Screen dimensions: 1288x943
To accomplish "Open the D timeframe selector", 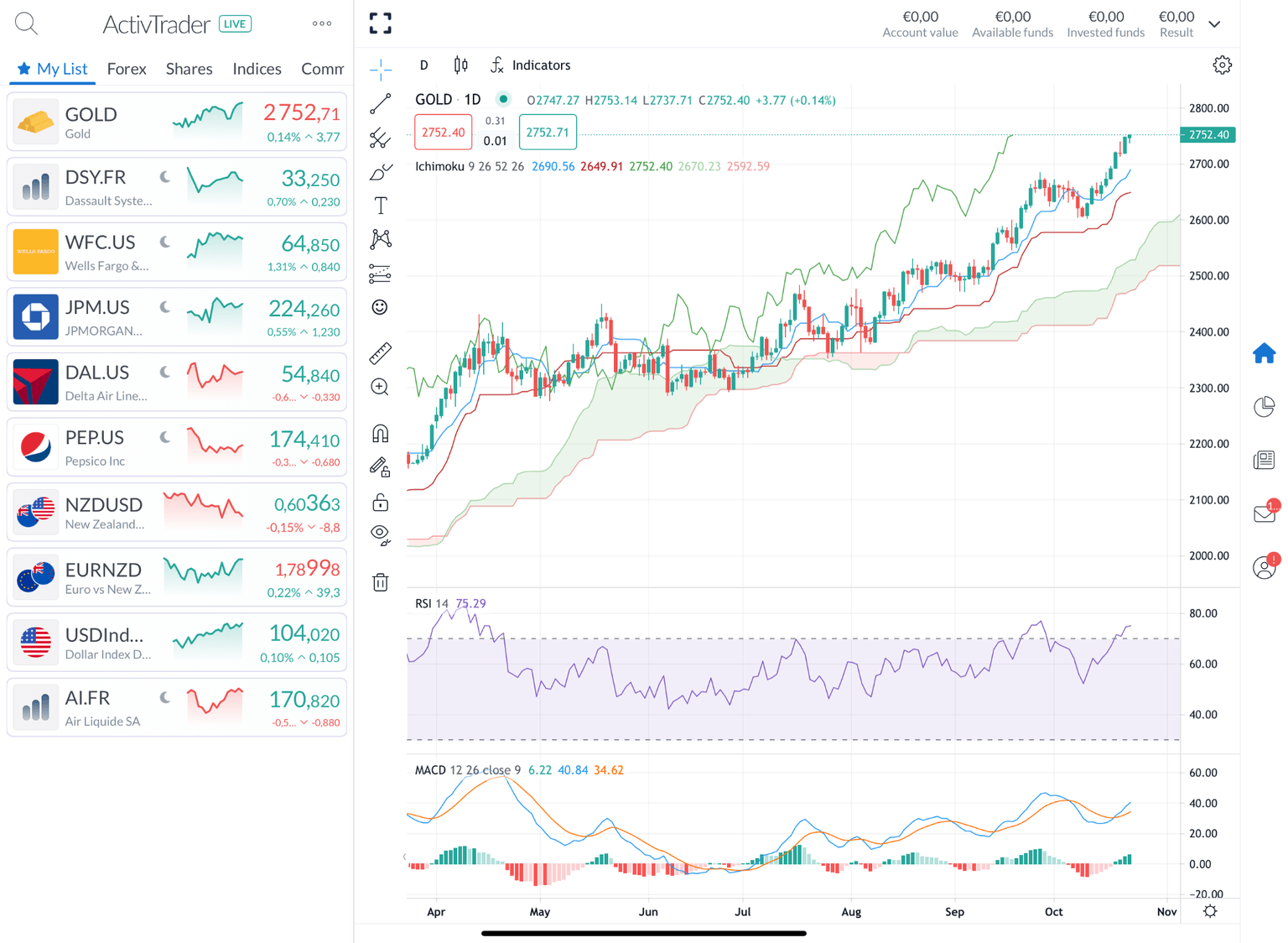I will point(424,65).
